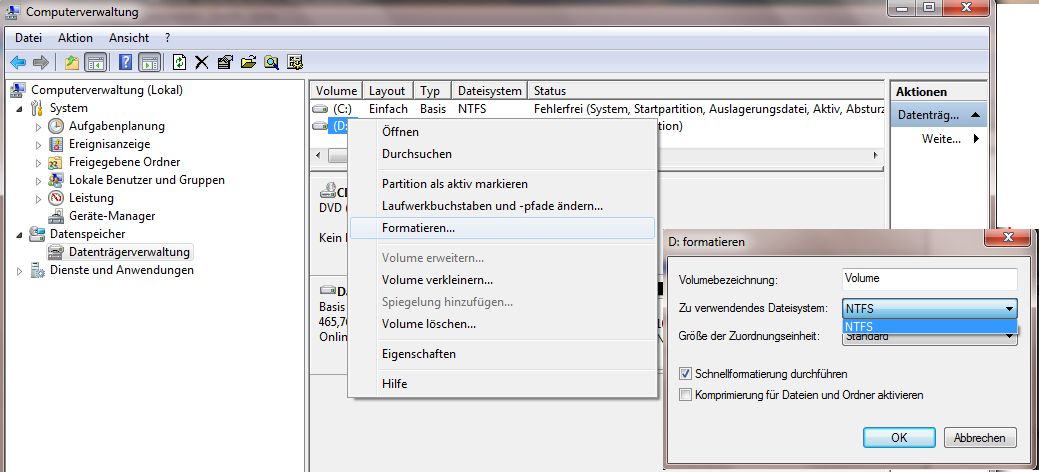Image resolution: width=1039 pixels, height=472 pixels.
Task: Click the Freigegebene Ordner icon
Action: [x=56, y=162]
